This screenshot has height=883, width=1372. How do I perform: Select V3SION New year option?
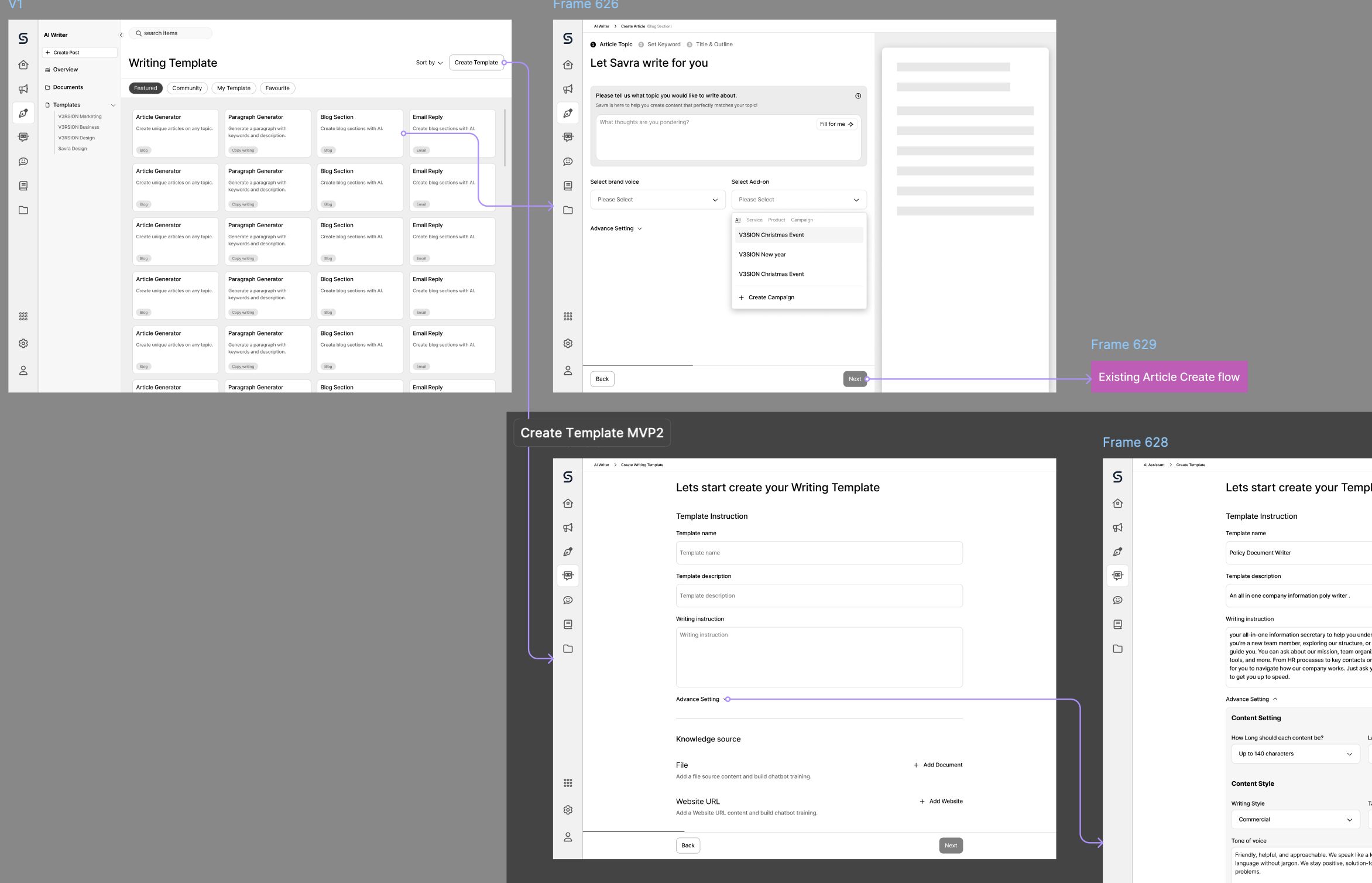tap(799, 255)
